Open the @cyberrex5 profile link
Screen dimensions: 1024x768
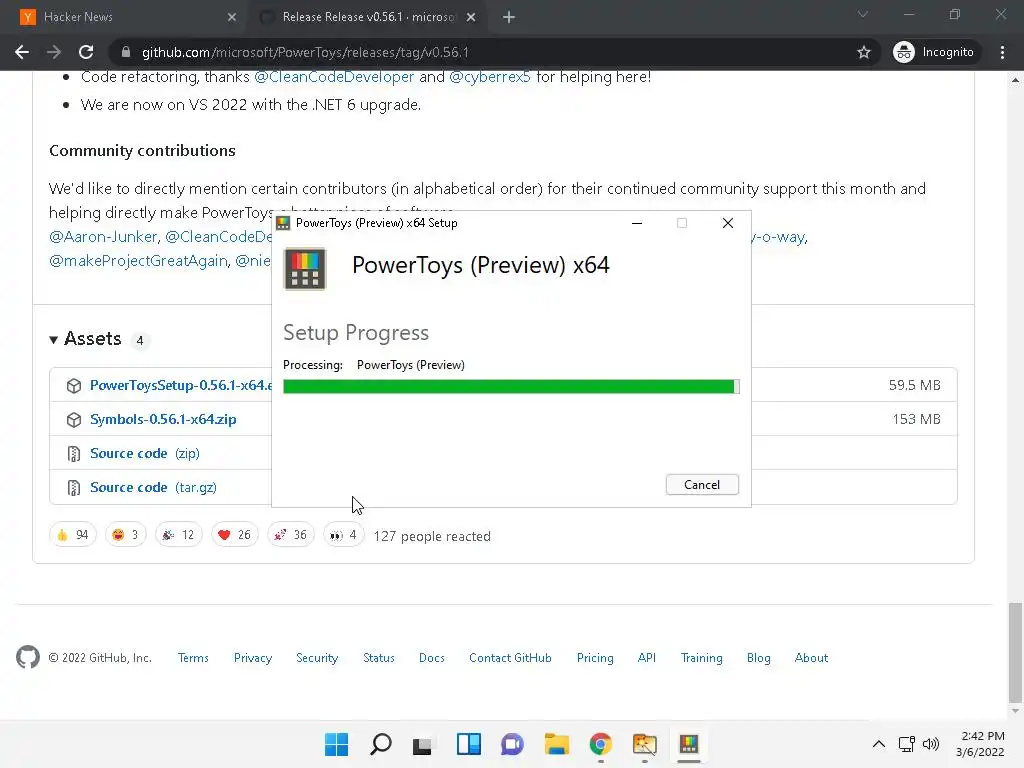tap(490, 77)
